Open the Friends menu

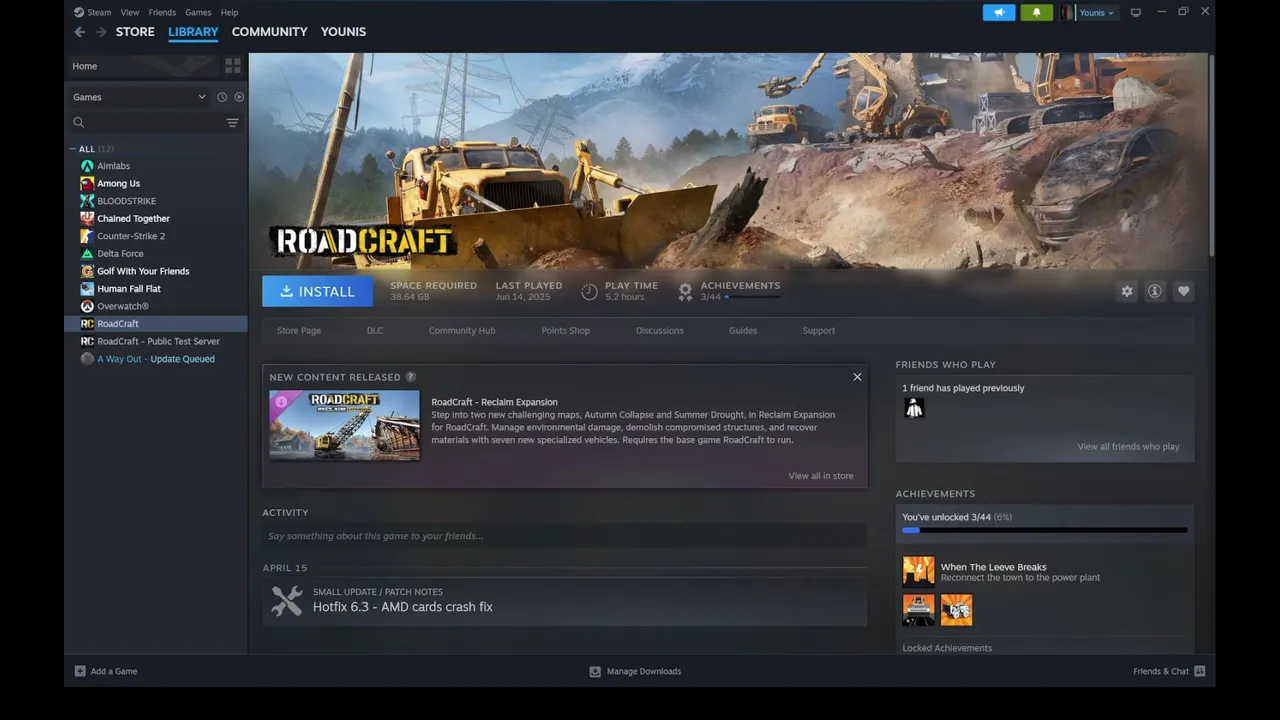tap(162, 13)
